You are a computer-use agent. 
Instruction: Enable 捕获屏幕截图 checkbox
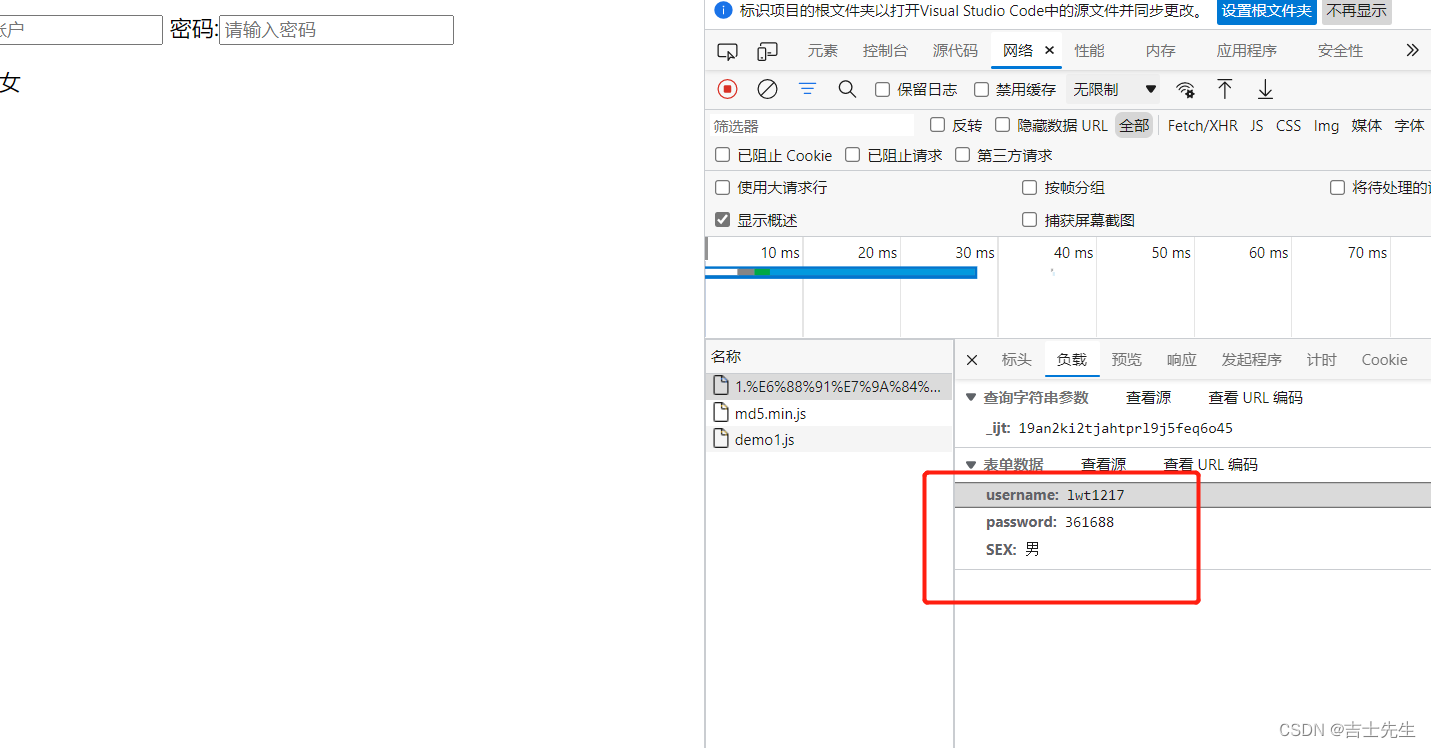click(x=1029, y=220)
